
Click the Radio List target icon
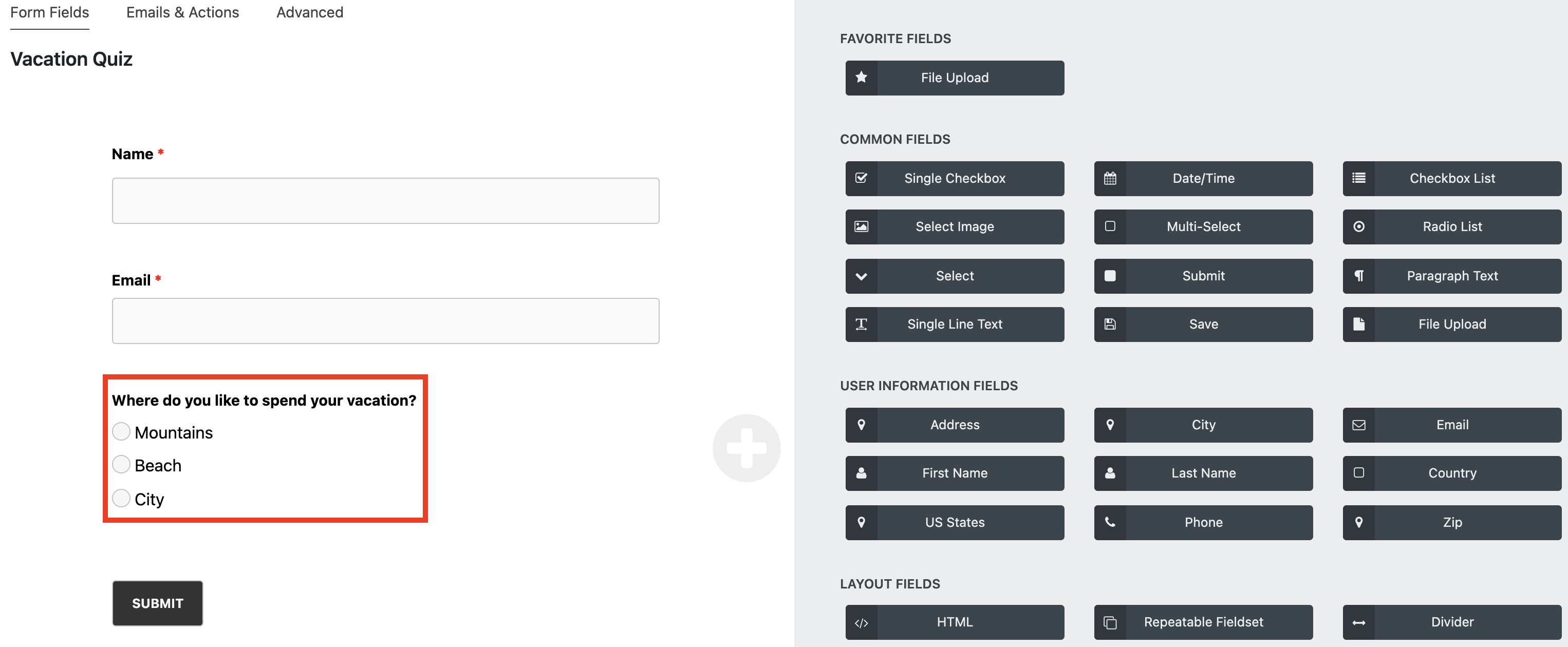[1358, 226]
